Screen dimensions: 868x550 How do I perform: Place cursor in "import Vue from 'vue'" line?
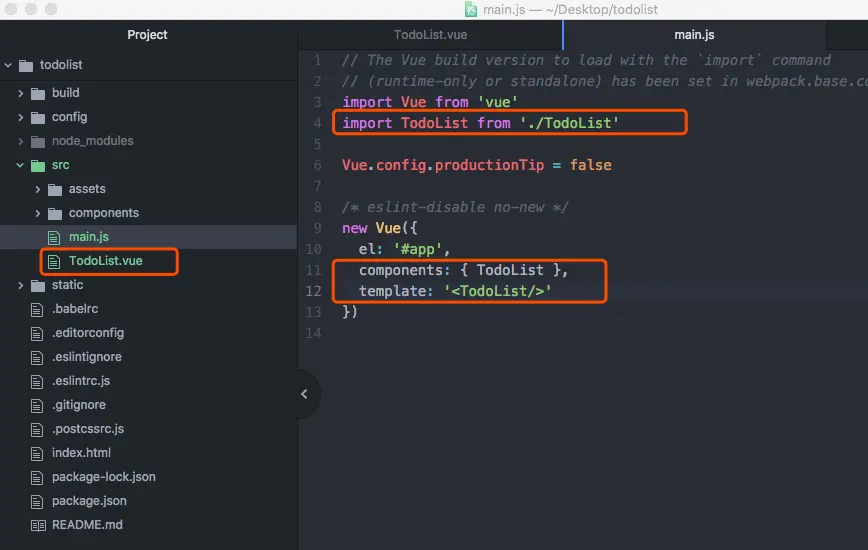tap(430, 102)
